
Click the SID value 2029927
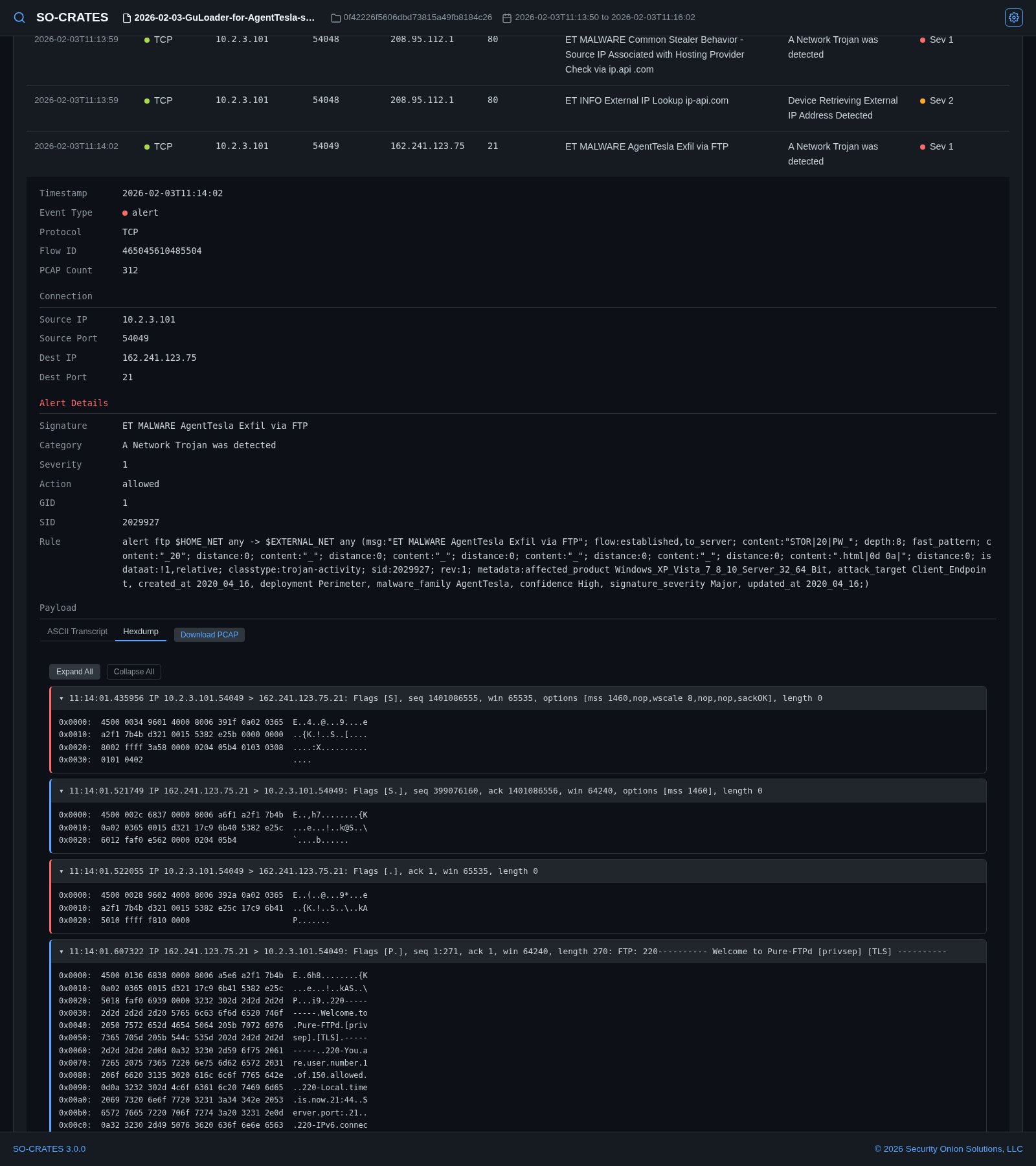point(141,522)
